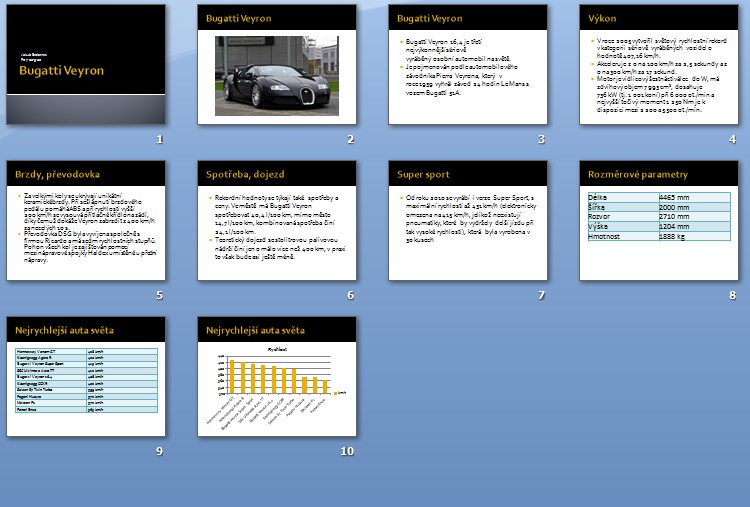The width and height of the screenshot is (750, 507).
Task: Select slide 10 with the bar chart
Action: click(277, 376)
